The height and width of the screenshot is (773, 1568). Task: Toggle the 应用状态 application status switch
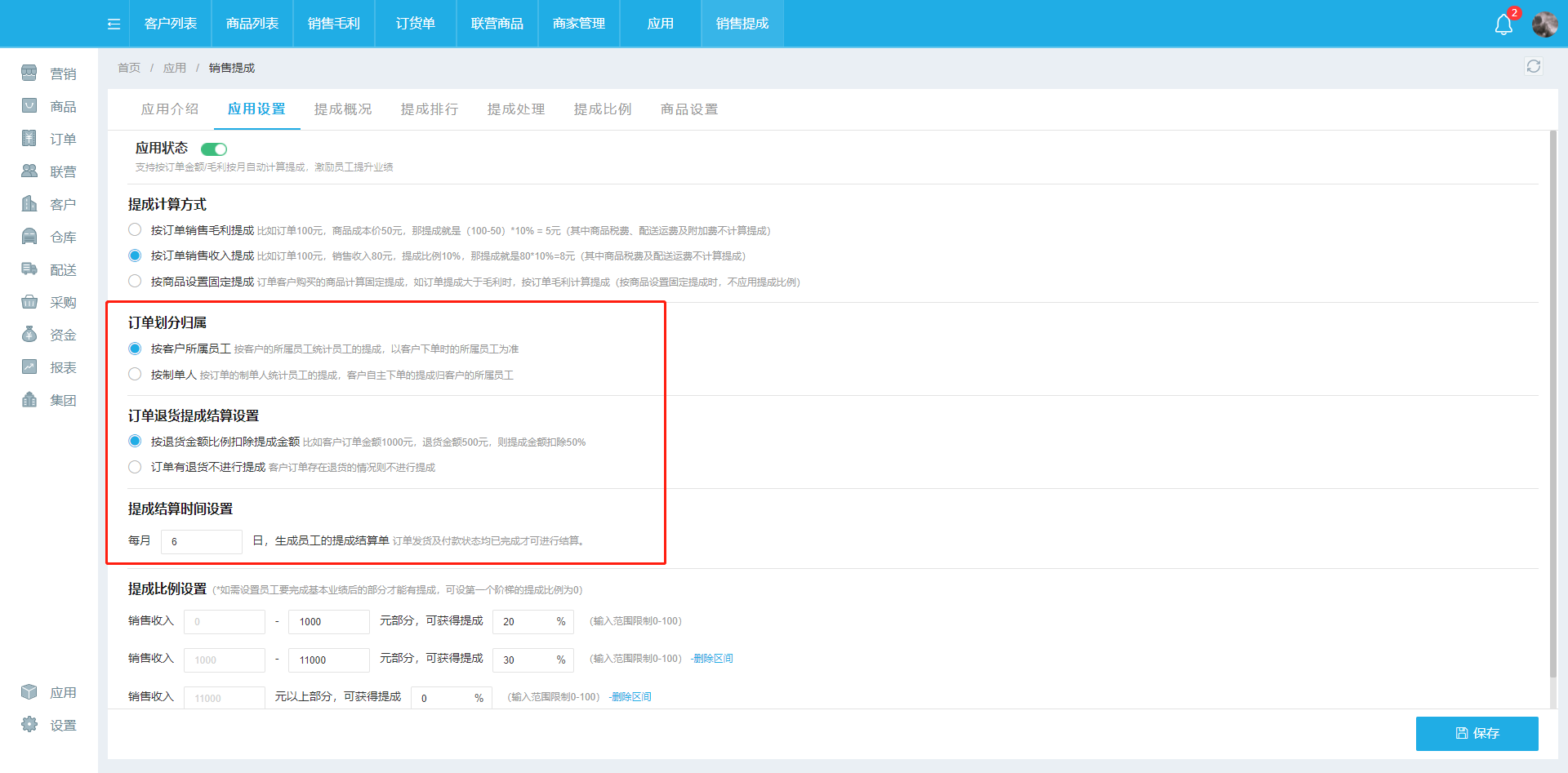tap(214, 149)
